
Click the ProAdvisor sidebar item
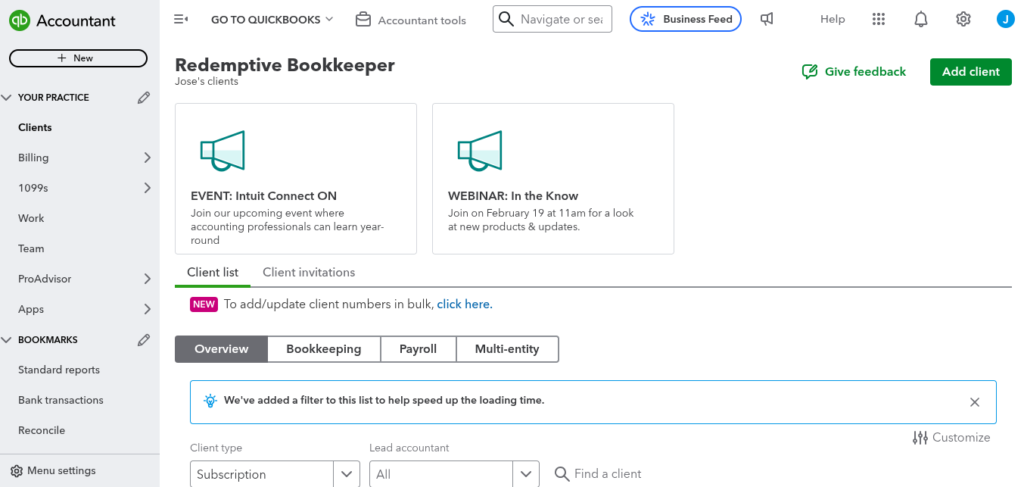[45, 279]
